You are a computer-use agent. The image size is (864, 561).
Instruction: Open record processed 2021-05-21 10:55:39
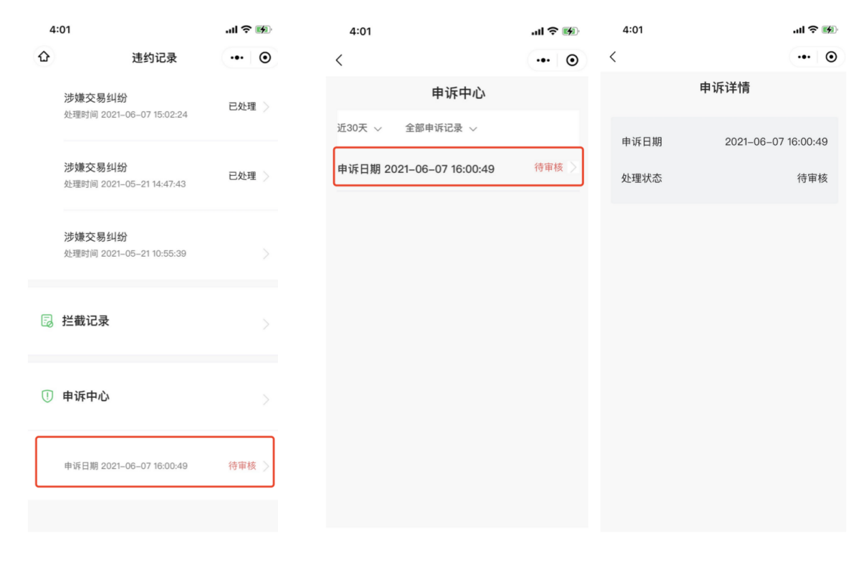[153, 245]
